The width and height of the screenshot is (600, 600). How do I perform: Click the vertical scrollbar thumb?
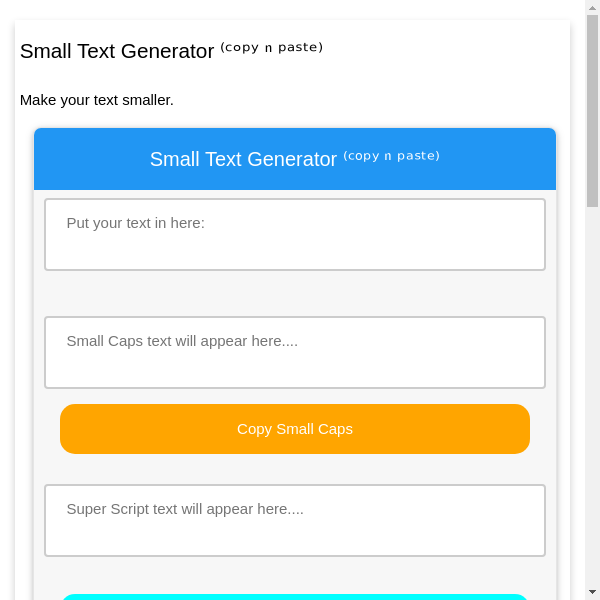(592, 110)
